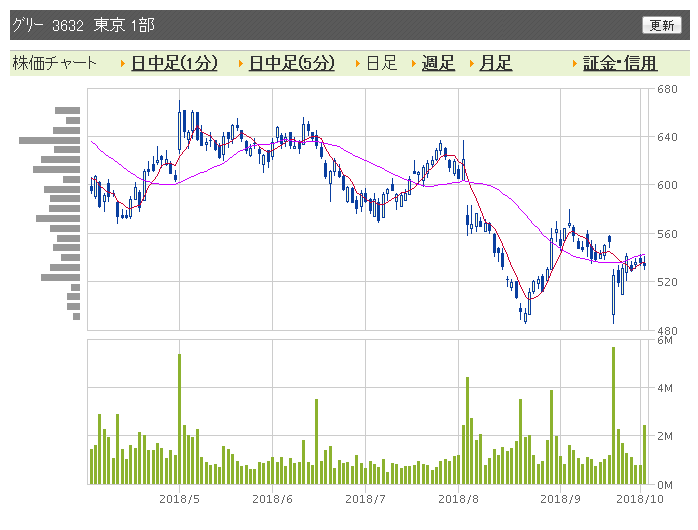Viewport: 698px width, 530px height.
Task: Click the 株価チャート label
Action: [x=54, y=63]
